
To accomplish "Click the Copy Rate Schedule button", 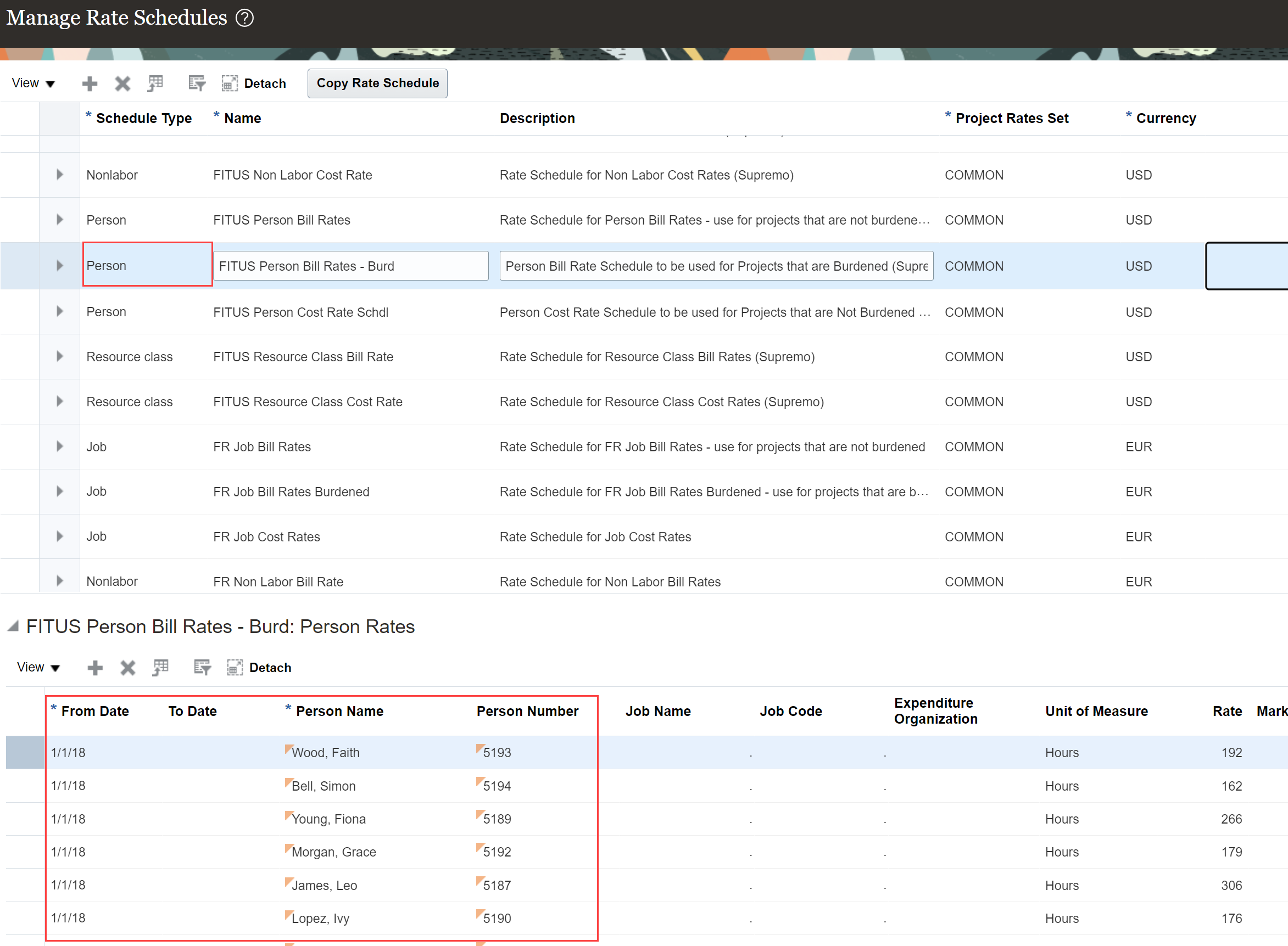I will [x=377, y=83].
